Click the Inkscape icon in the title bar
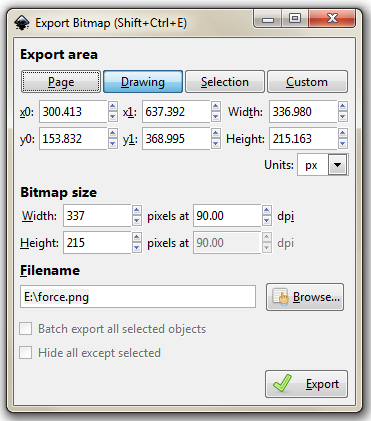The height and width of the screenshot is (421, 371). coord(21,23)
